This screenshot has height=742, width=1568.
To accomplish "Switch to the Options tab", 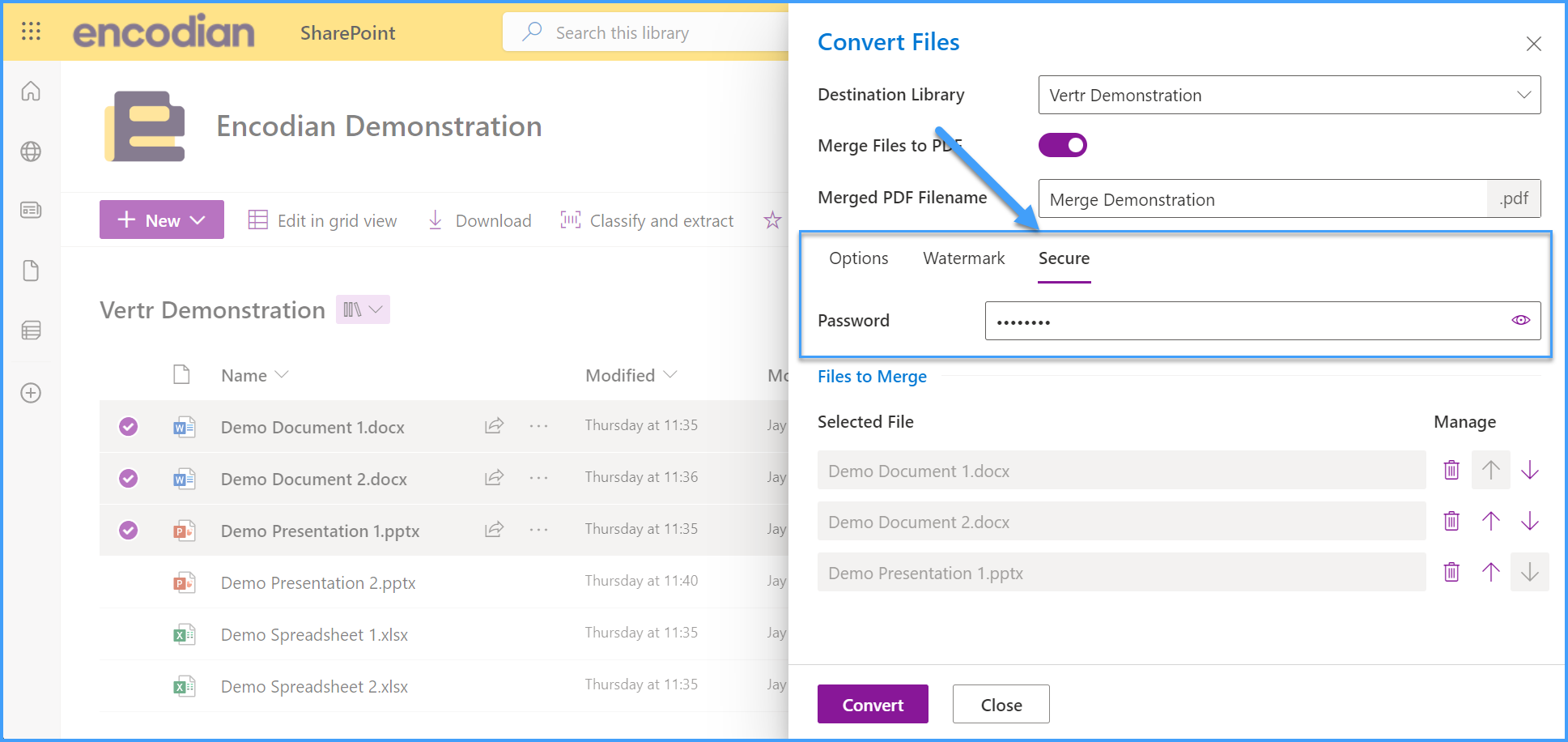I will (858, 258).
